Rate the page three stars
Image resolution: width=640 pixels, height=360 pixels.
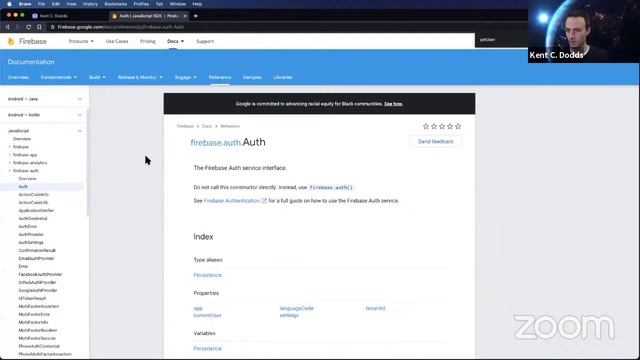(442, 127)
